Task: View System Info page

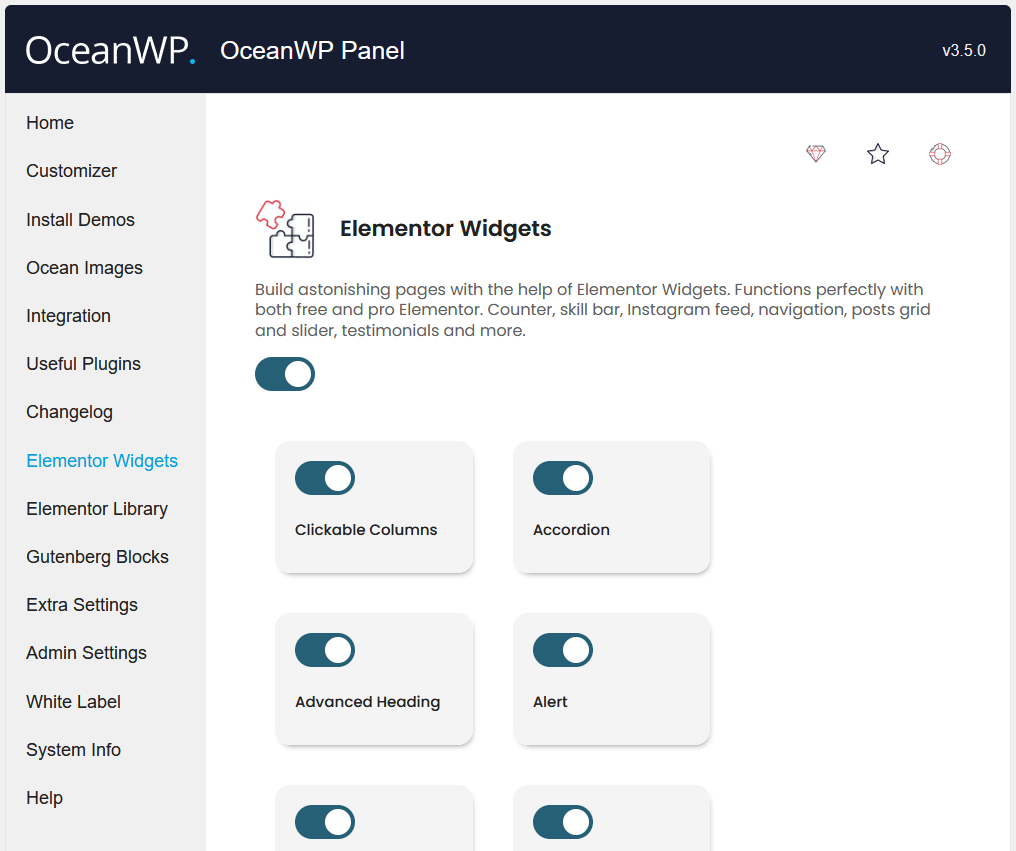Action: tap(73, 750)
